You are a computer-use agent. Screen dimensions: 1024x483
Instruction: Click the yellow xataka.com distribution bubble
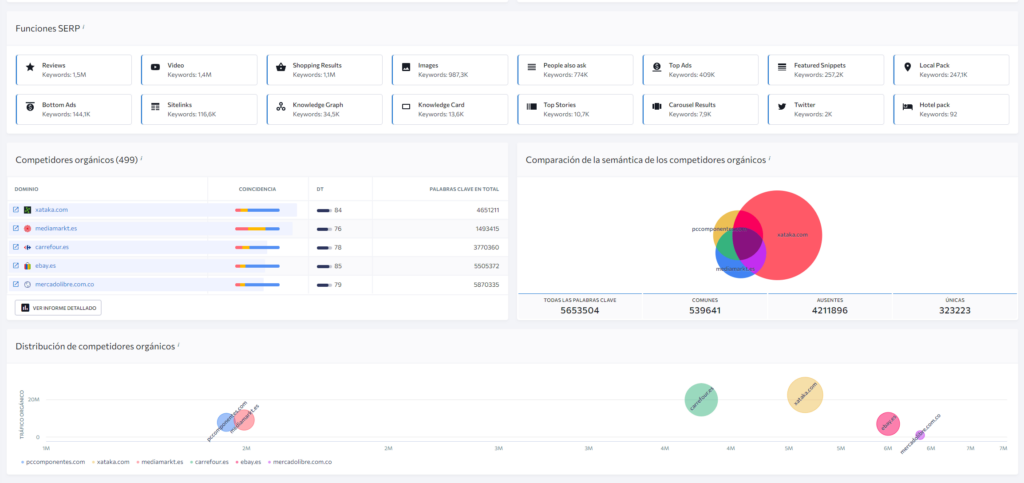(x=805, y=395)
